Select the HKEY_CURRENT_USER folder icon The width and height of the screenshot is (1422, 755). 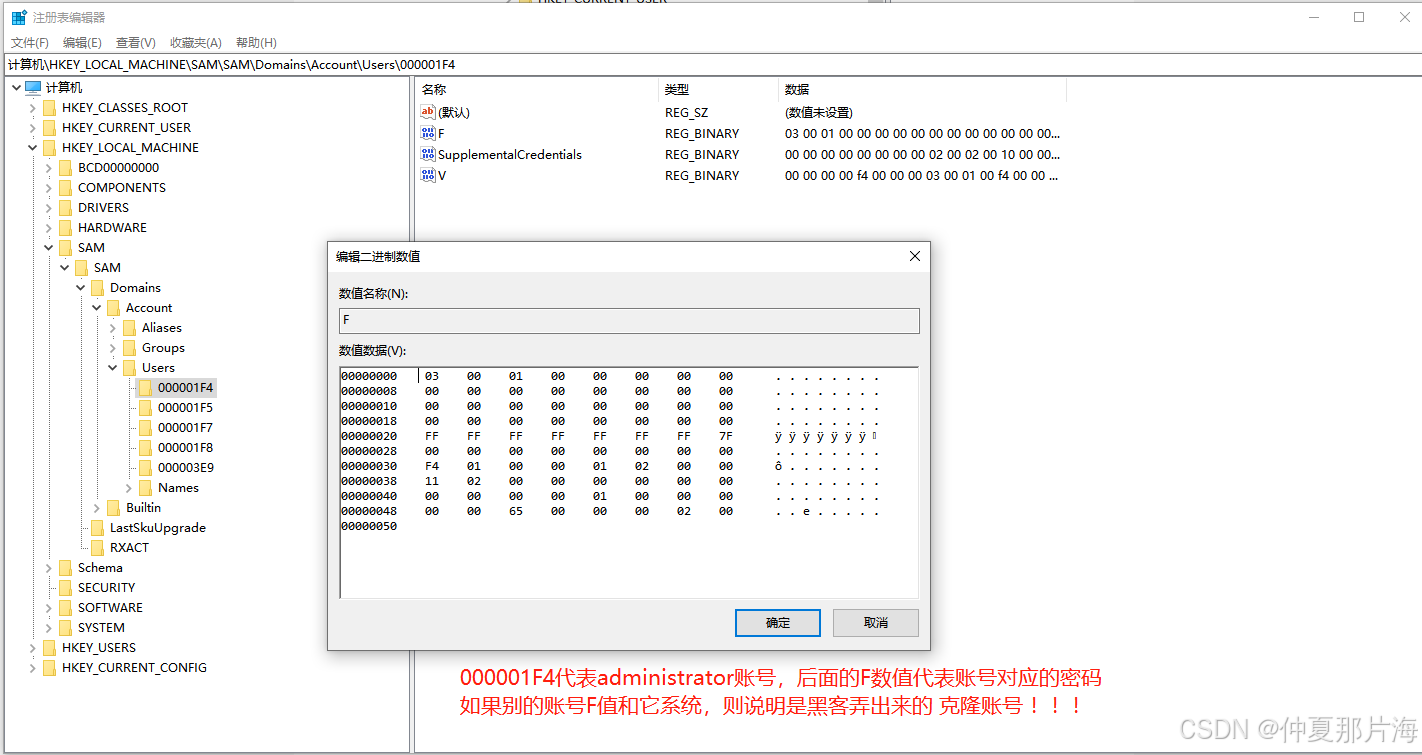point(49,127)
